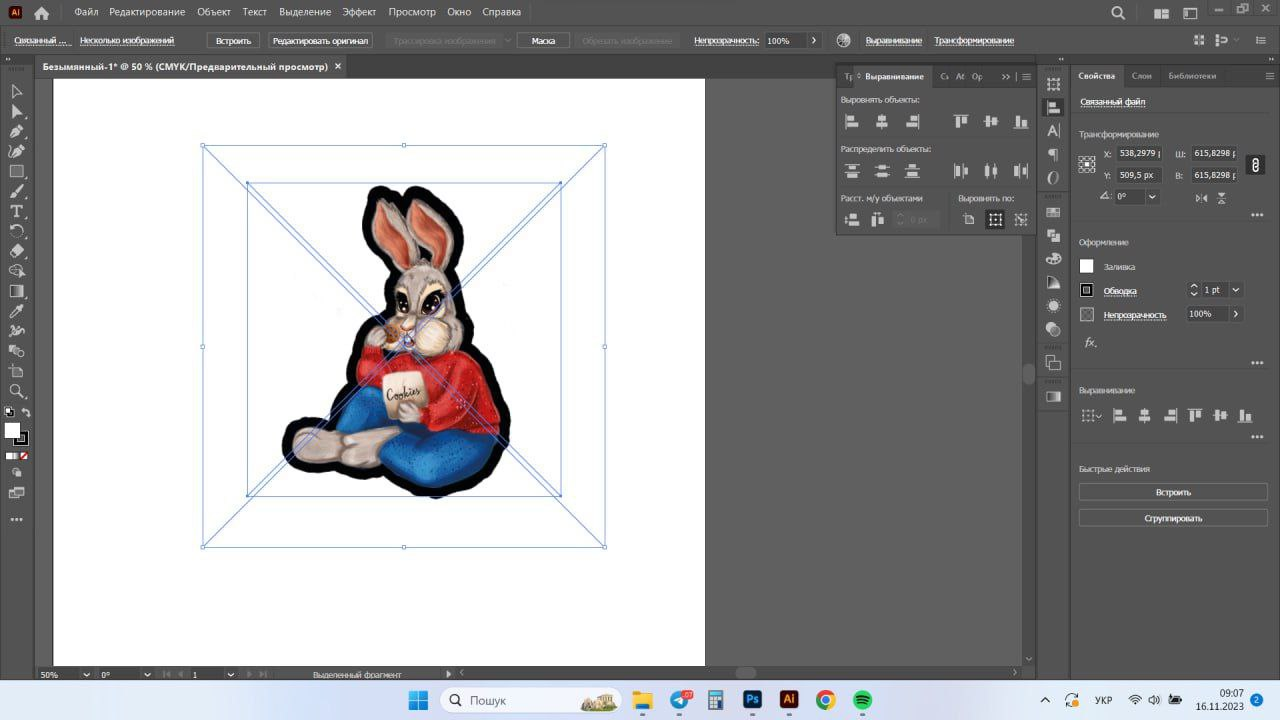Viewport: 1280px width, 720px height.
Task: Select the Eraser tool
Action: tap(17, 251)
